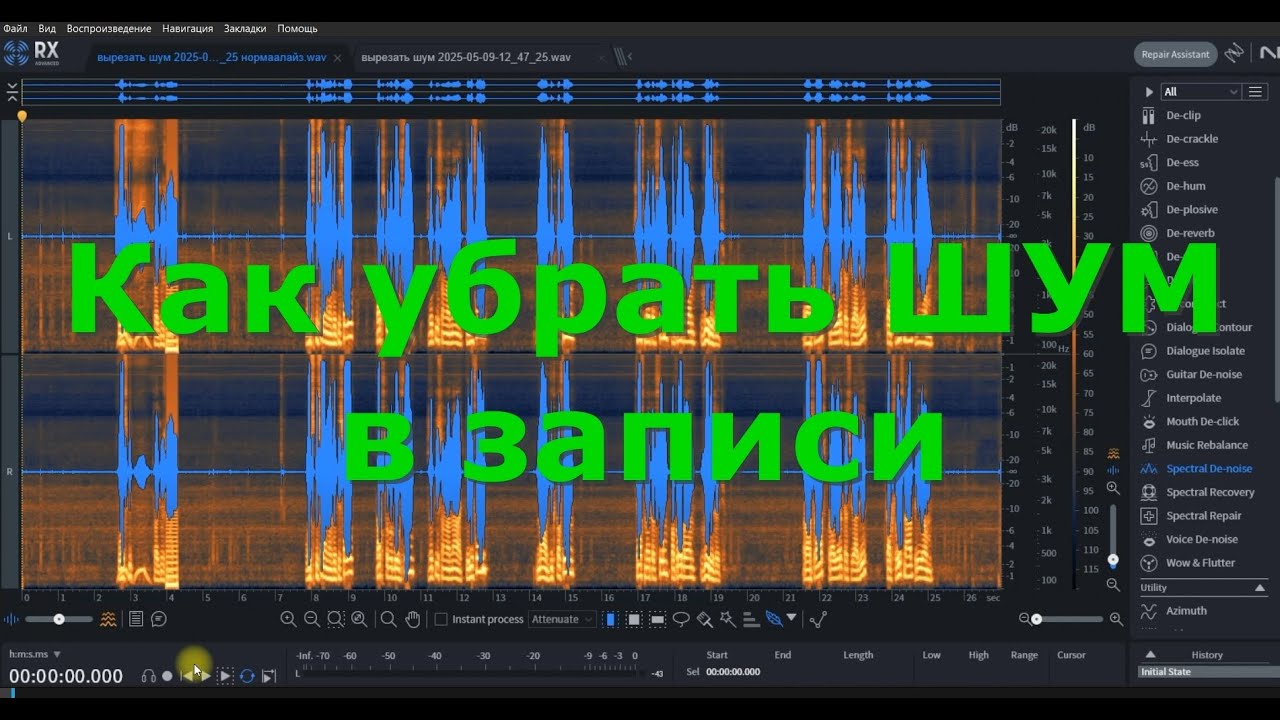Screen dimensions: 1280x720
Task: Open the Помощь menu
Action: click(297, 29)
